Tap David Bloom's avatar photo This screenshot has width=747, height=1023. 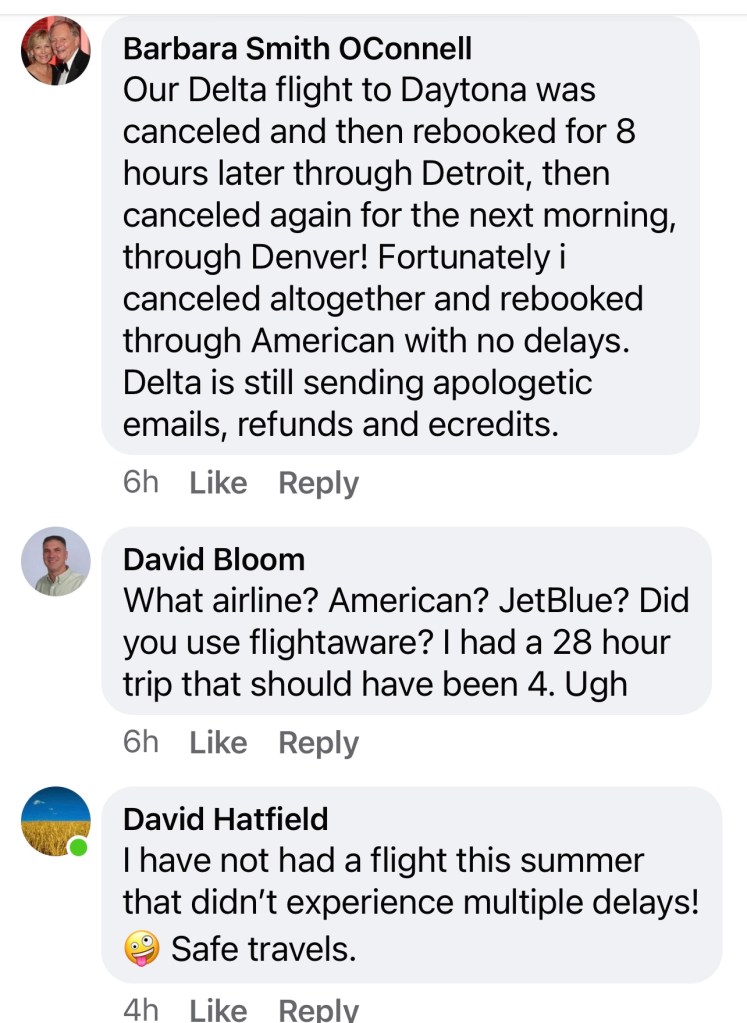pos(56,561)
